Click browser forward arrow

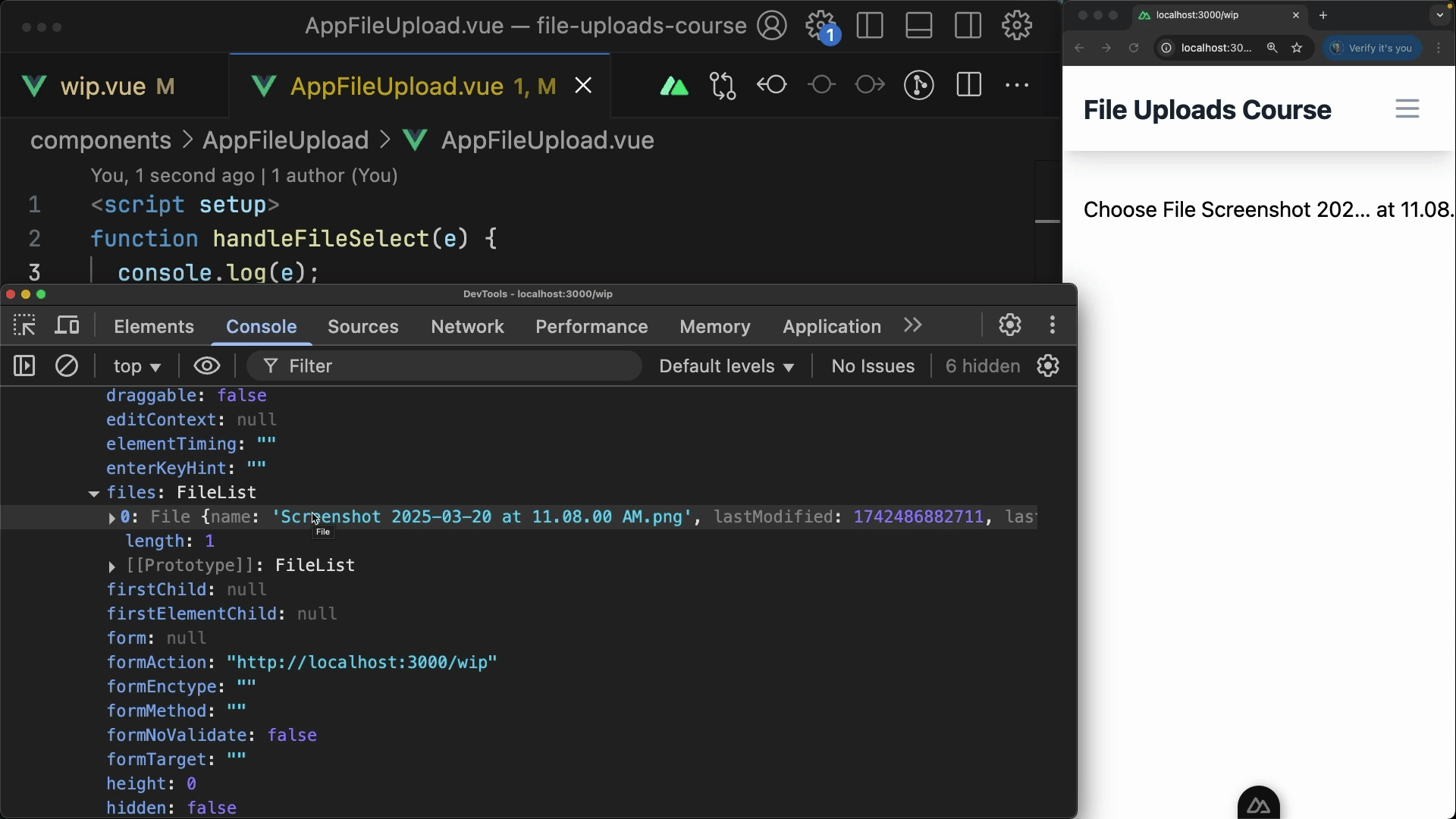tap(1106, 48)
